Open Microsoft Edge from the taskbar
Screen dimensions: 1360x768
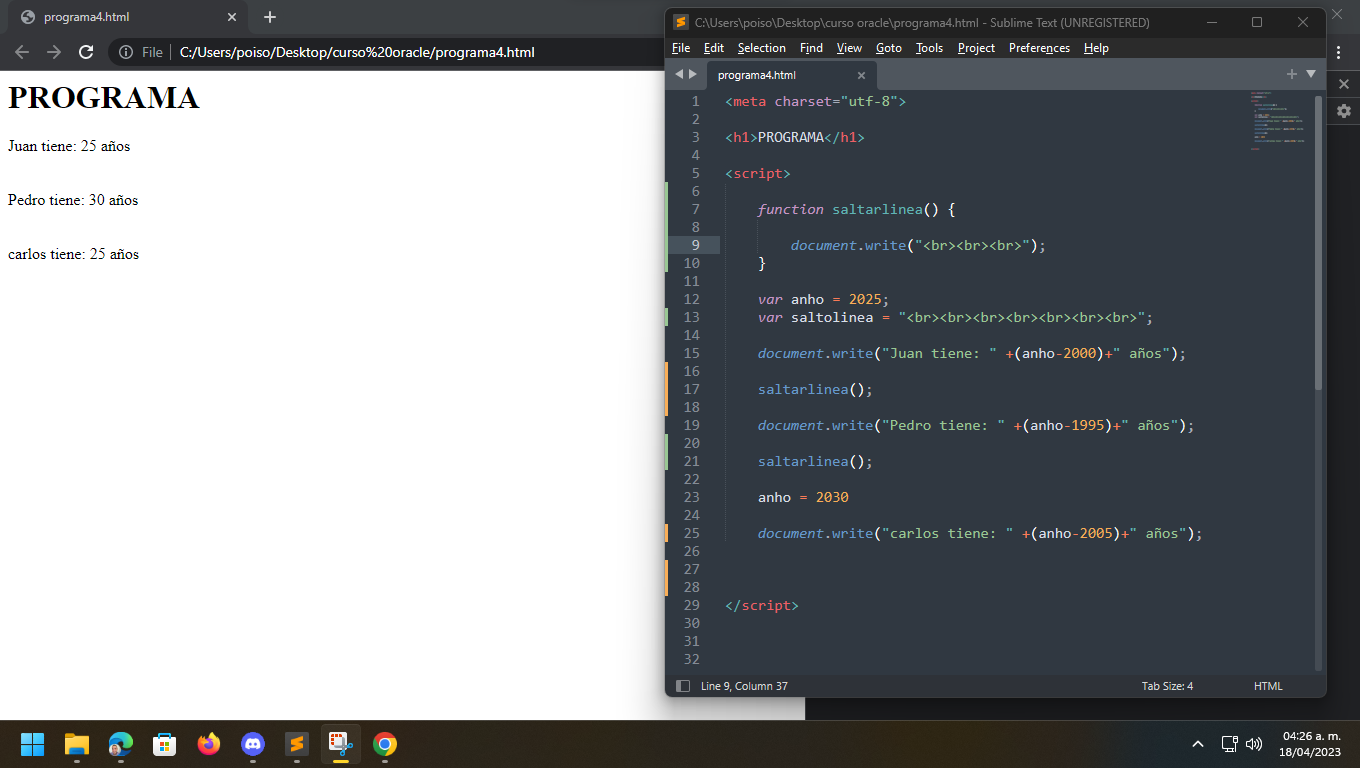[x=121, y=744]
